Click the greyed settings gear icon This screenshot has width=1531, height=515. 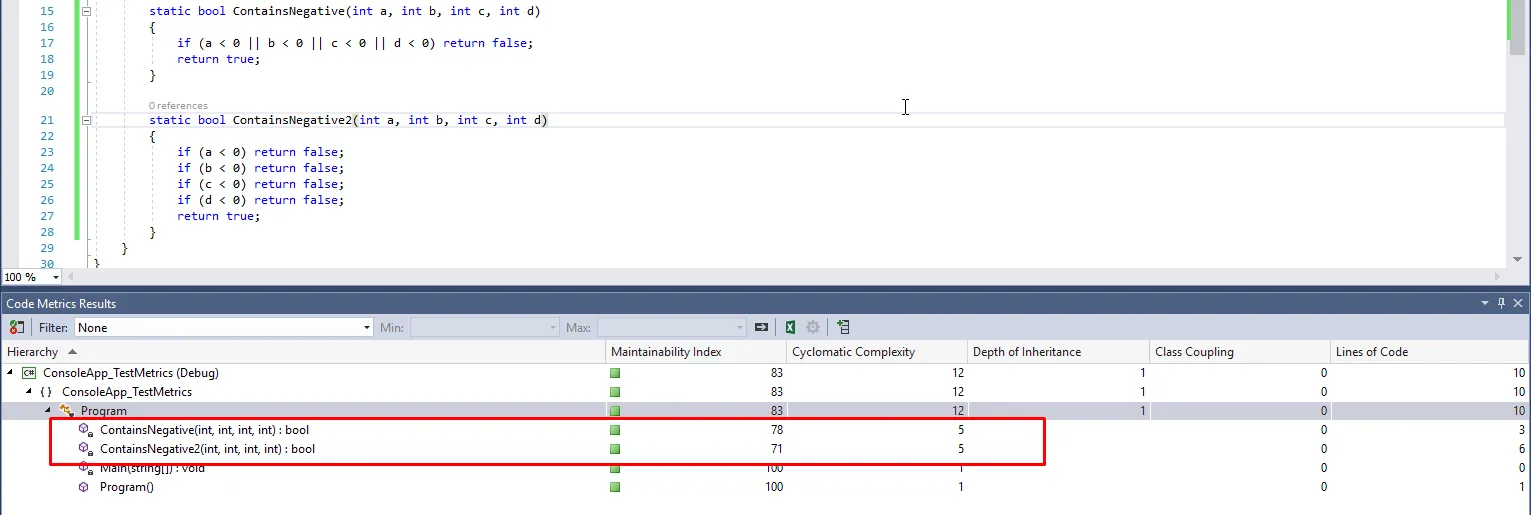point(813,327)
